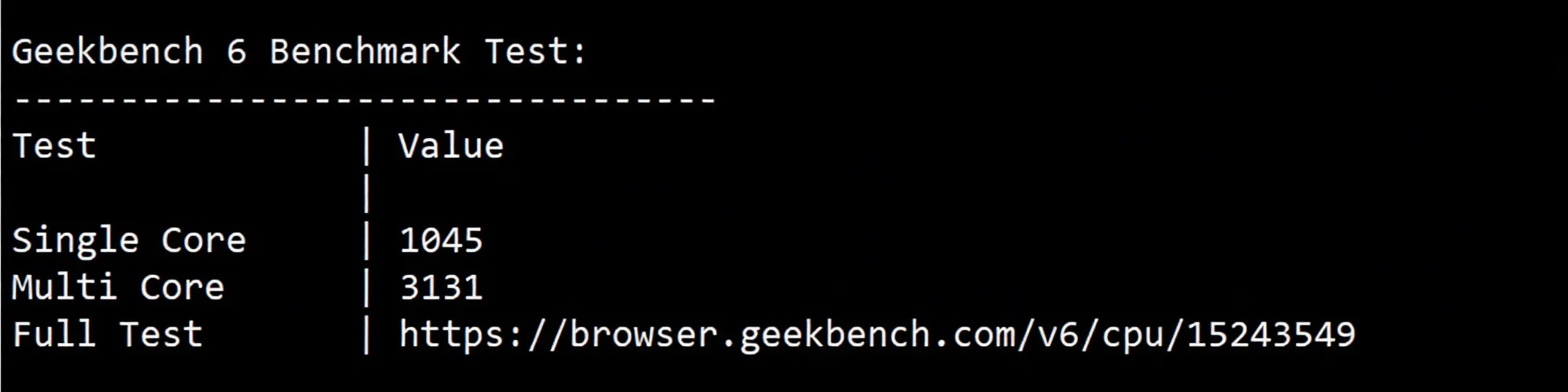Select the 'Full Test' row label

click(x=108, y=335)
